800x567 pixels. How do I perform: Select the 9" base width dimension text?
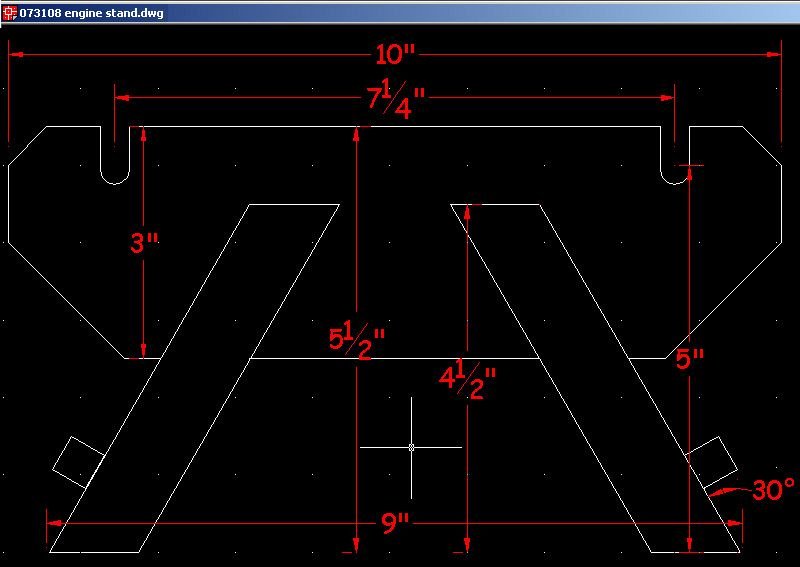click(396, 524)
